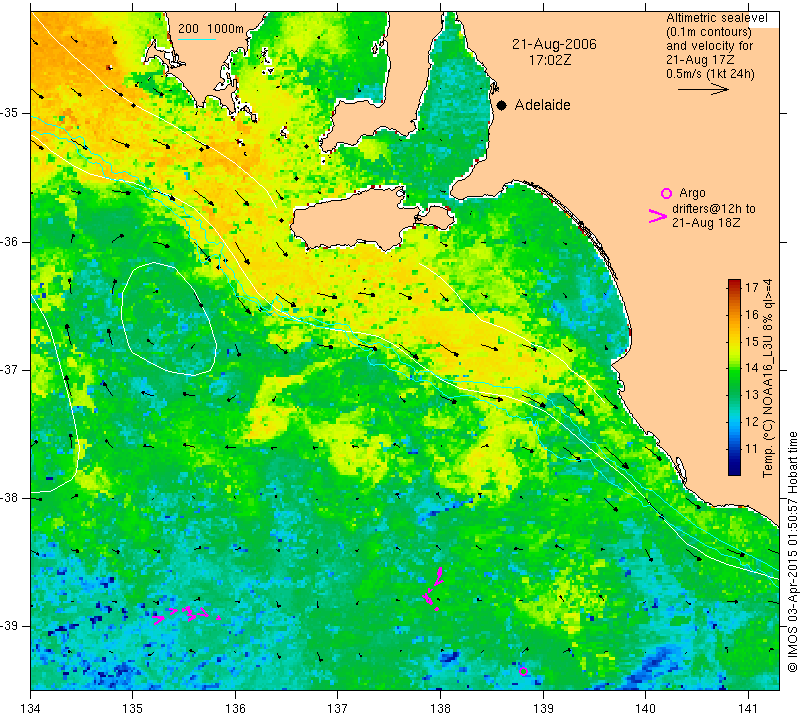Click the magenta Argo circle near 139E
The width and height of the screenshot is (800, 720).
tap(523, 671)
